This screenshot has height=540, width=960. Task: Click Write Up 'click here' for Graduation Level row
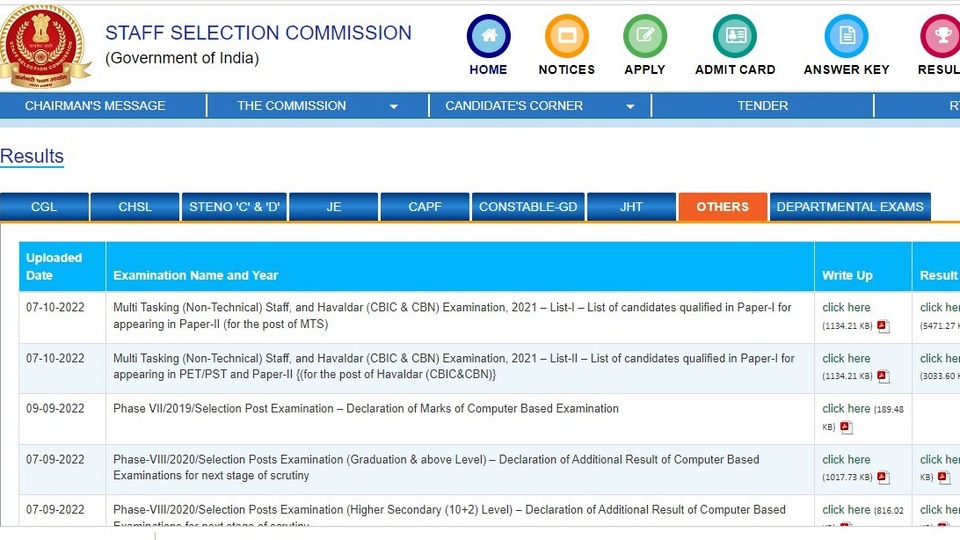coord(846,459)
